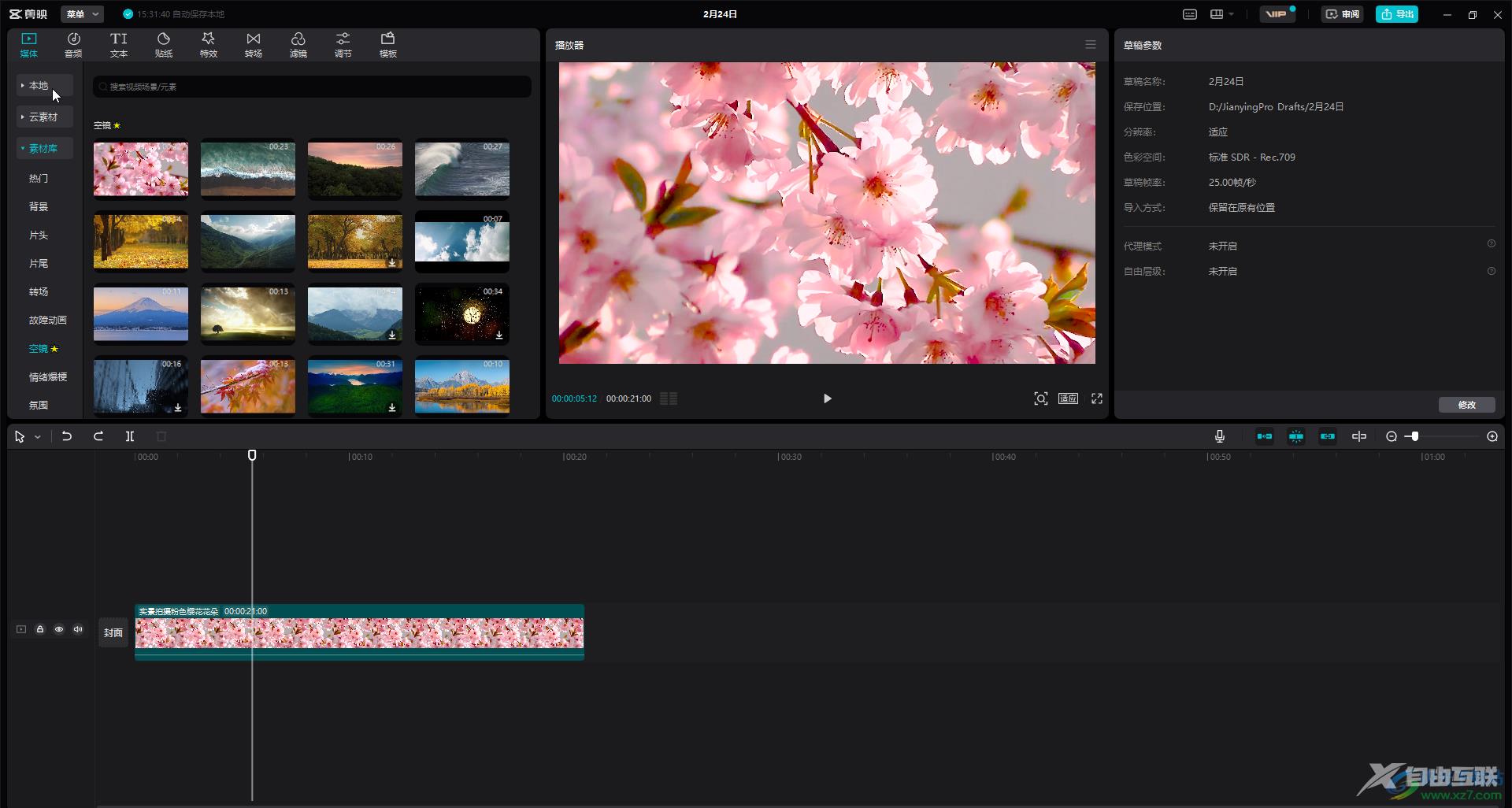Toggle preview axis on timeline
1512x808 pixels.
pos(1359,436)
